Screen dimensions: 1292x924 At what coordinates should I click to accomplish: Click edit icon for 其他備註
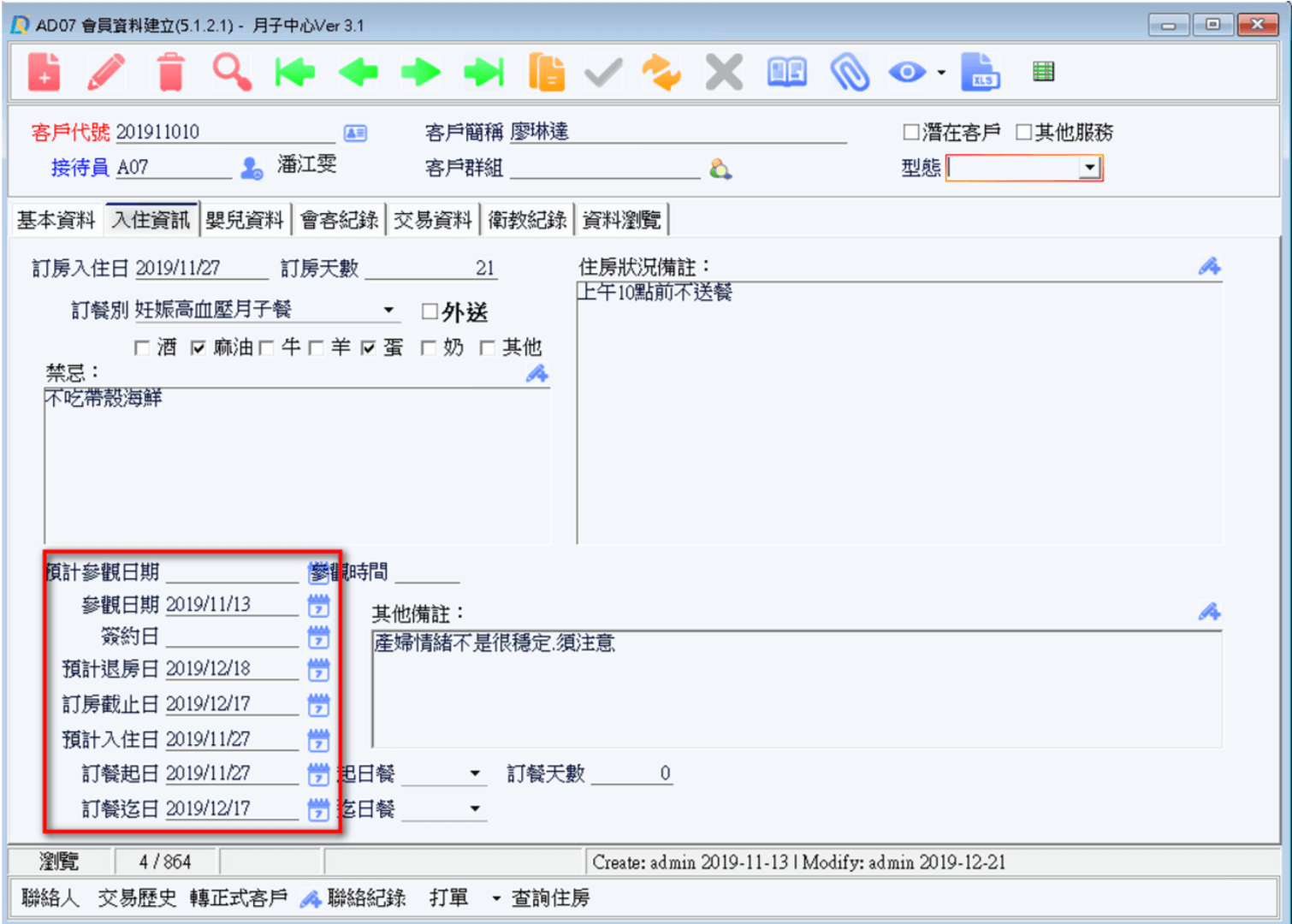tap(1209, 613)
